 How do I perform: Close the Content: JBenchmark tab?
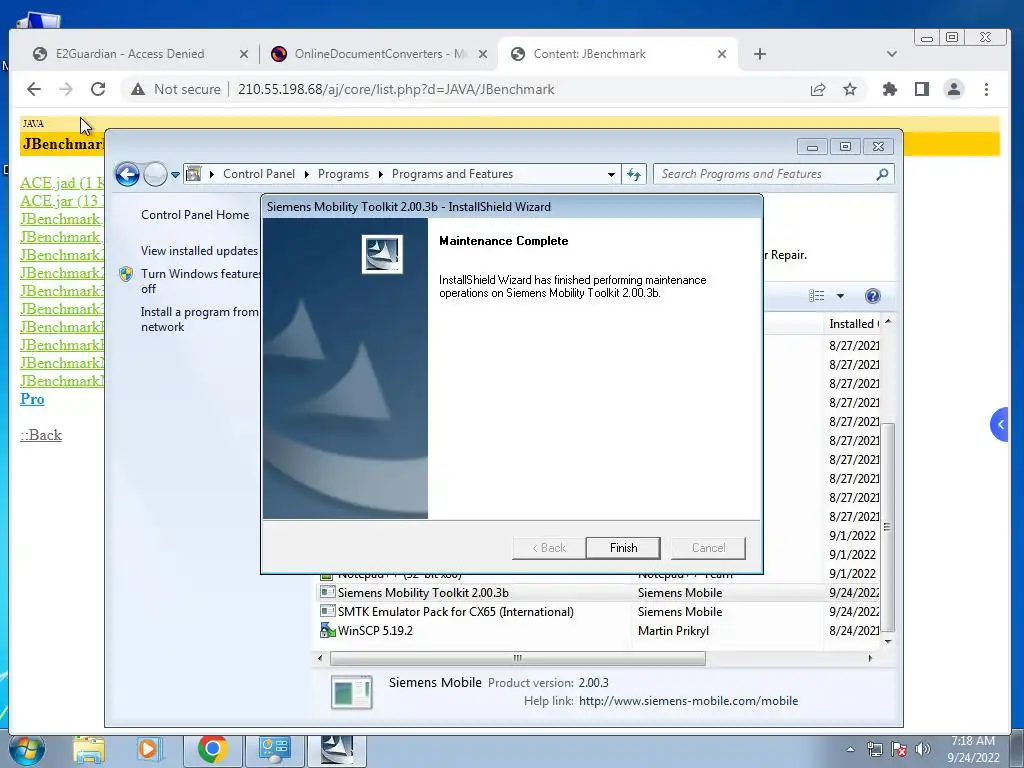pos(722,54)
